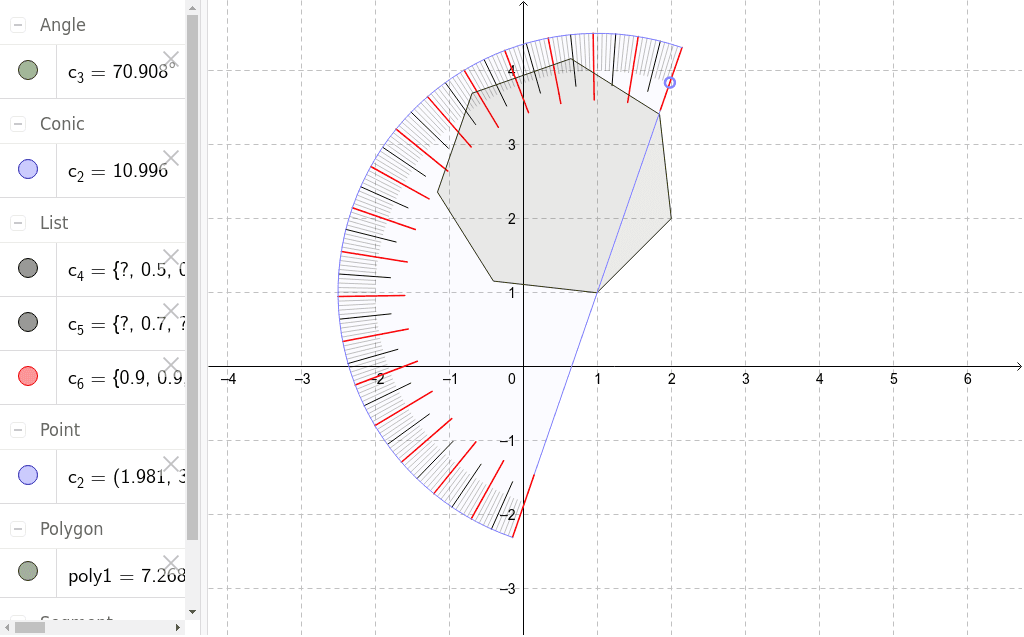Toggle visibility of angle c3
Image resolution: width=1024 pixels, height=637 pixels.
[x=28, y=70]
